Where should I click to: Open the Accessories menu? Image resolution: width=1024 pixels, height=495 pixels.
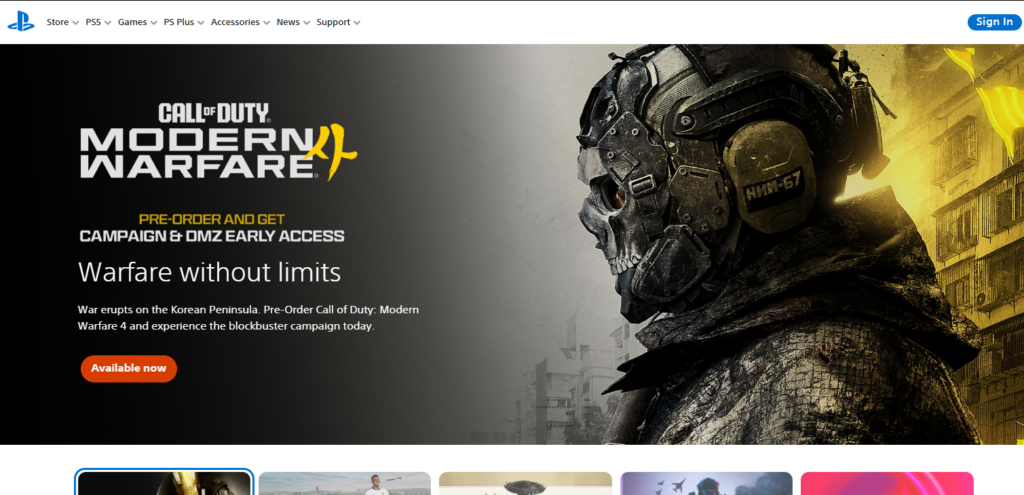point(235,22)
